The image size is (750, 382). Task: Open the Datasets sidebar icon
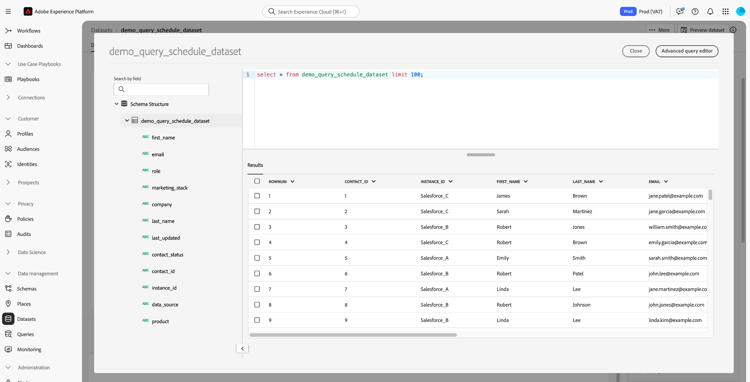8,319
